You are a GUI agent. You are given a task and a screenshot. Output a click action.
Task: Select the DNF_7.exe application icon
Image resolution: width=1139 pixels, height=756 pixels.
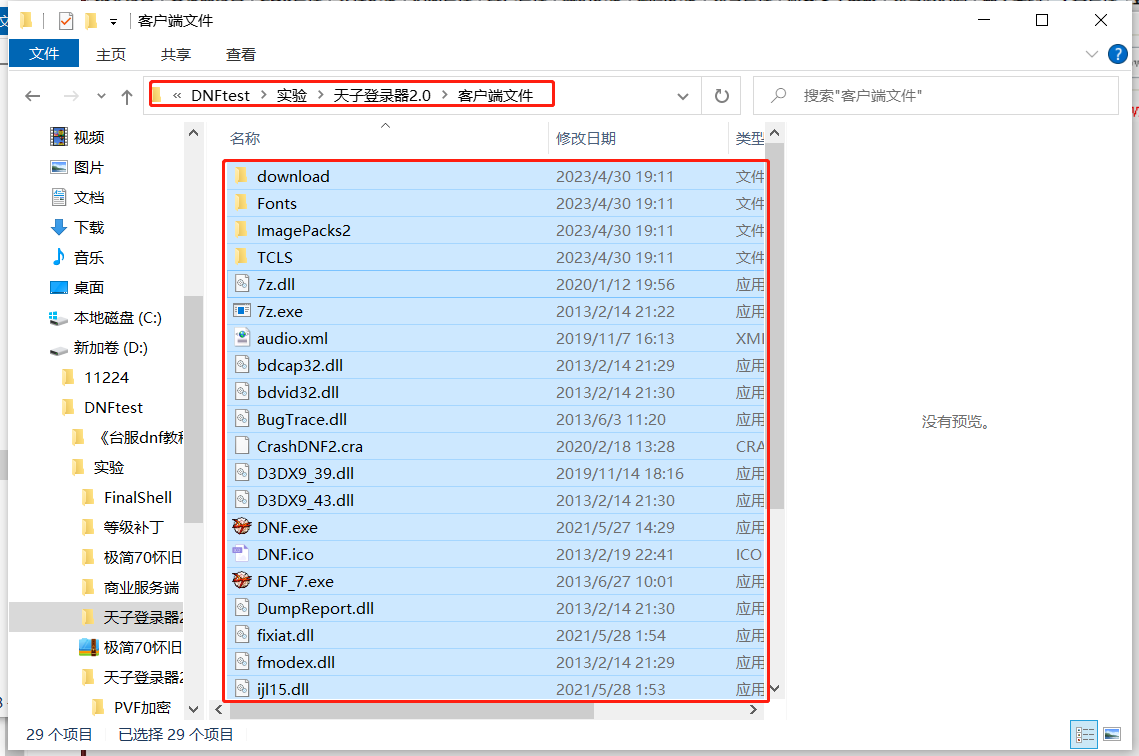tap(242, 580)
